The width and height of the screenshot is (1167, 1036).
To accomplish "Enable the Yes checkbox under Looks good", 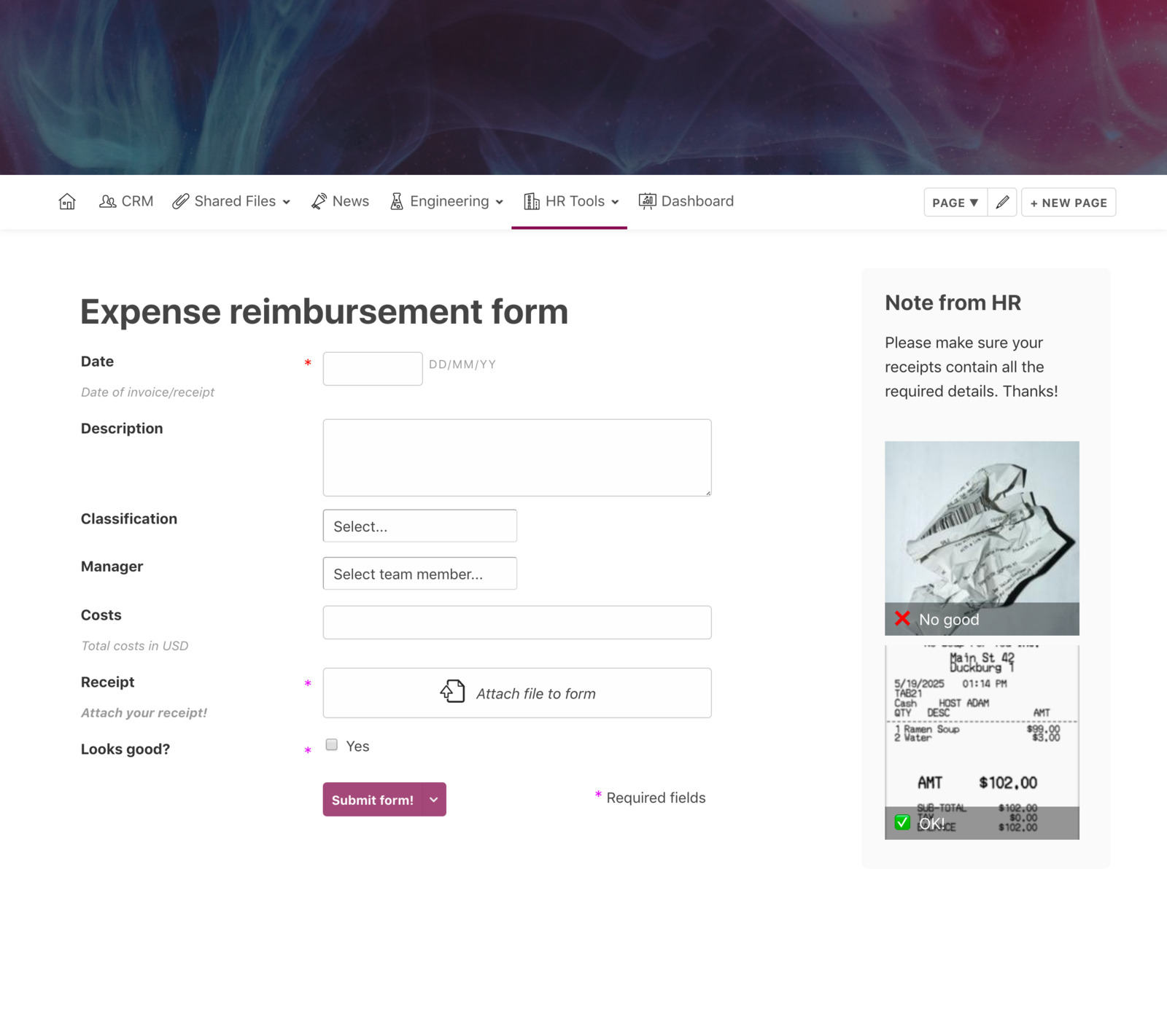I will click(x=332, y=744).
